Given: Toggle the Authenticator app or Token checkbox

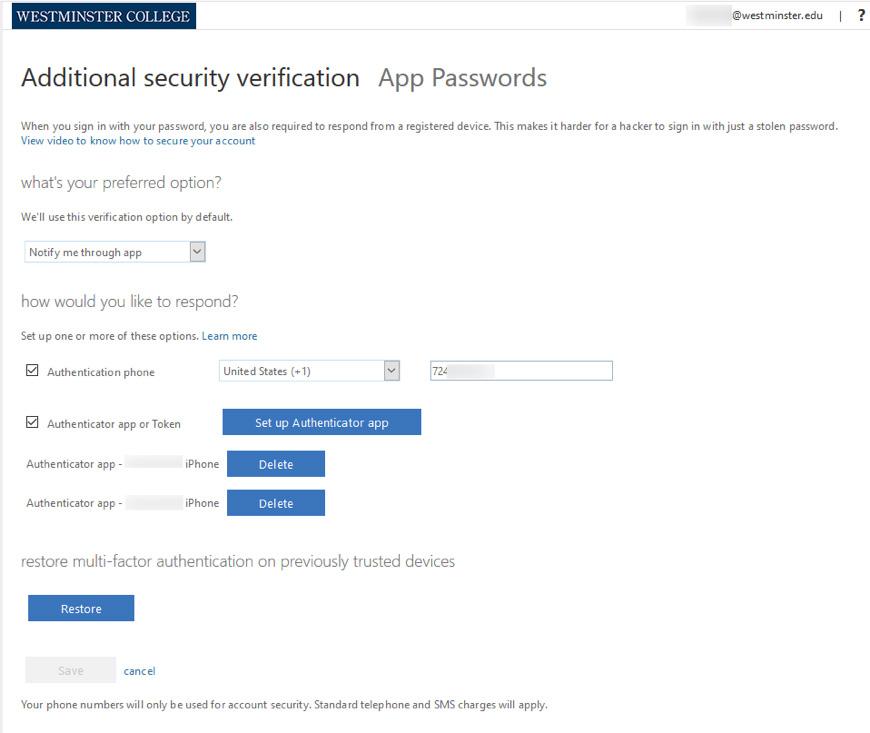Looking at the screenshot, I should [32, 422].
